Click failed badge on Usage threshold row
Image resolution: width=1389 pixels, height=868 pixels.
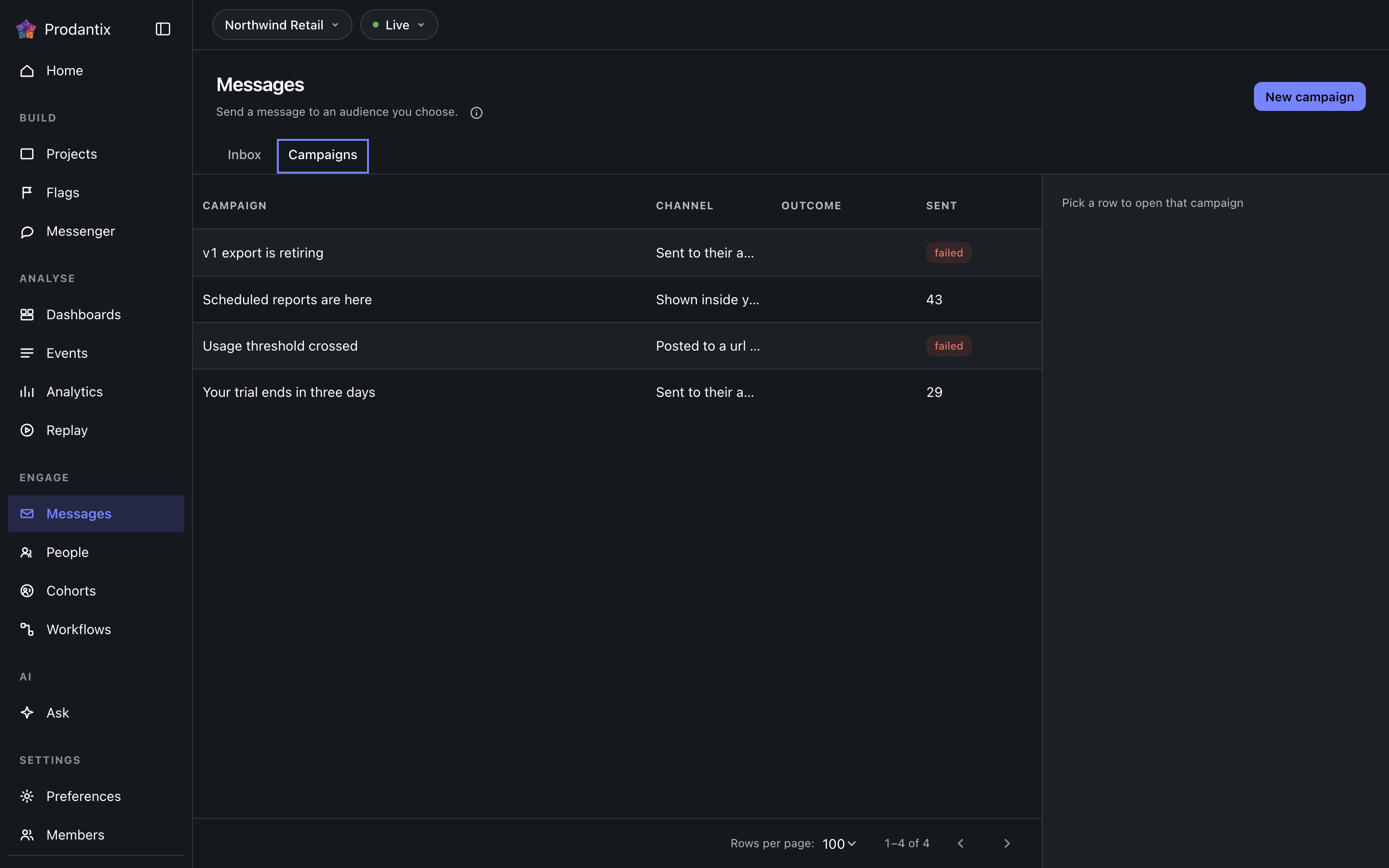point(948,346)
